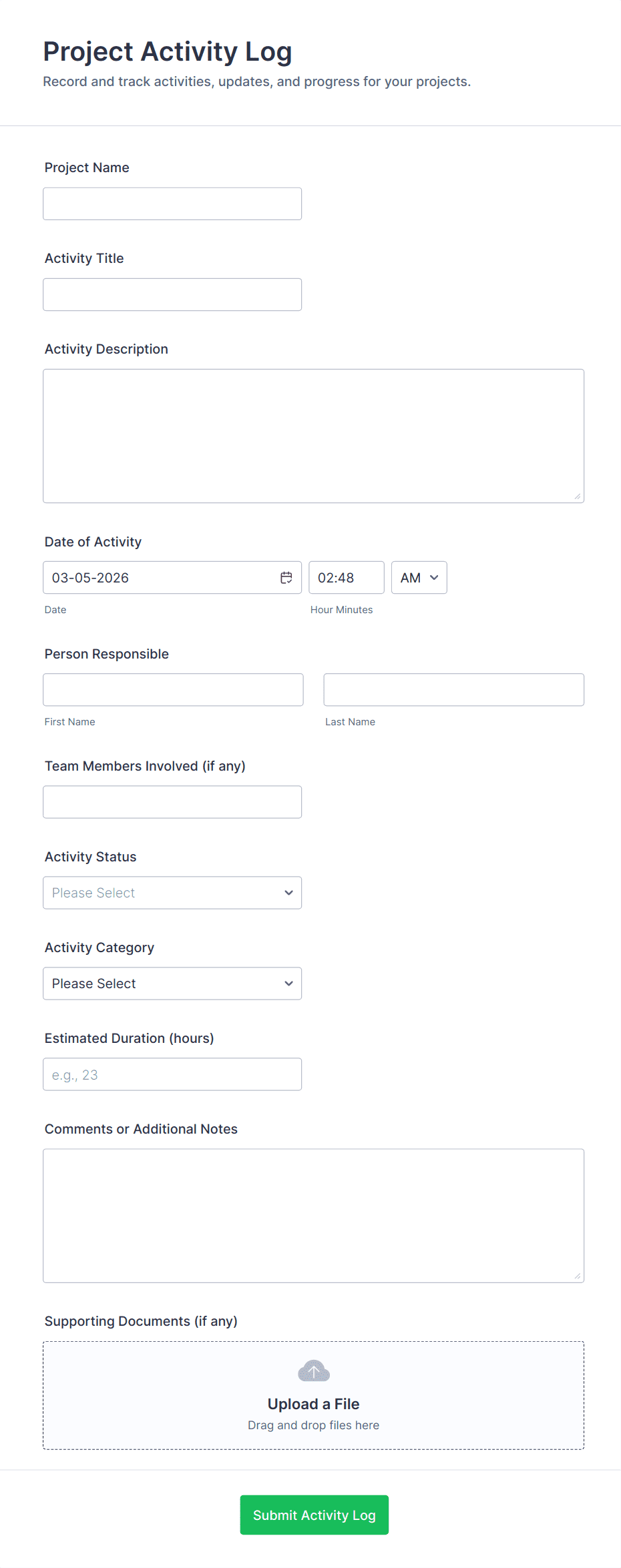
Task: Click the cloud upload icon
Action: [313, 1371]
